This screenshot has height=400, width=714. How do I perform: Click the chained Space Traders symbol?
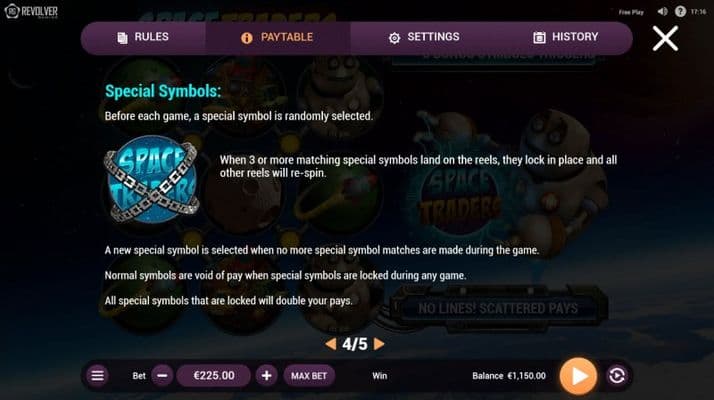tap(152, 179)
